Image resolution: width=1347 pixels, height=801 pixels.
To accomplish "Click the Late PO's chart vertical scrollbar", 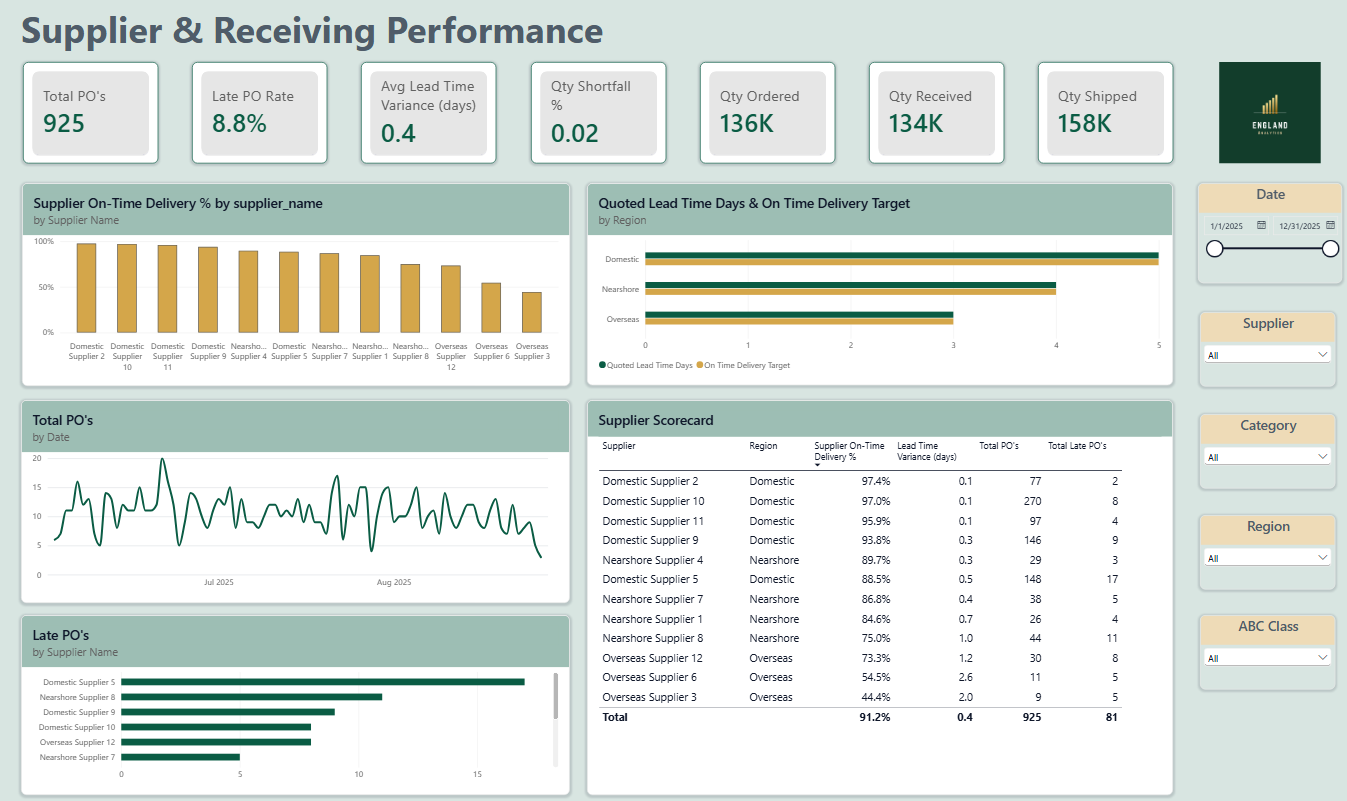I will [556, 696].
